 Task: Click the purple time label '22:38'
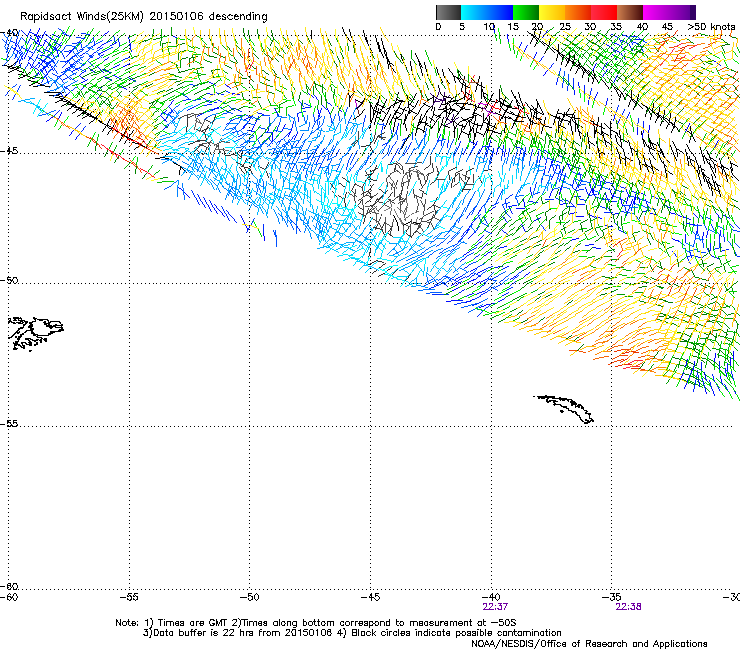coord(628,607)
